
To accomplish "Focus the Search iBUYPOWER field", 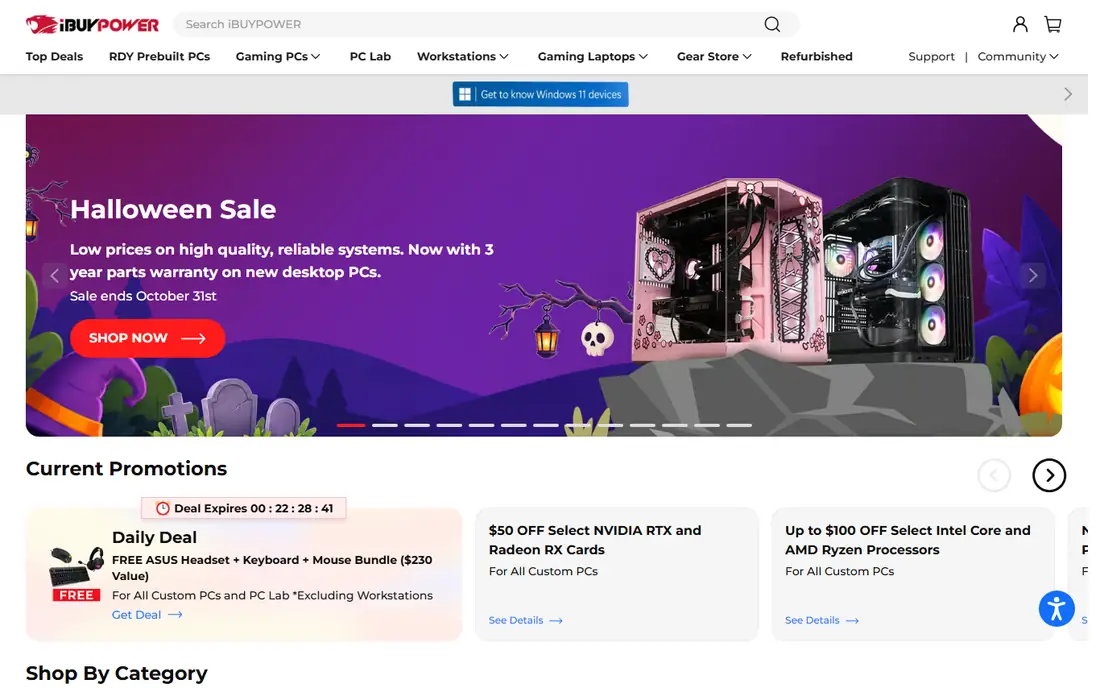I will pos(470,25).
